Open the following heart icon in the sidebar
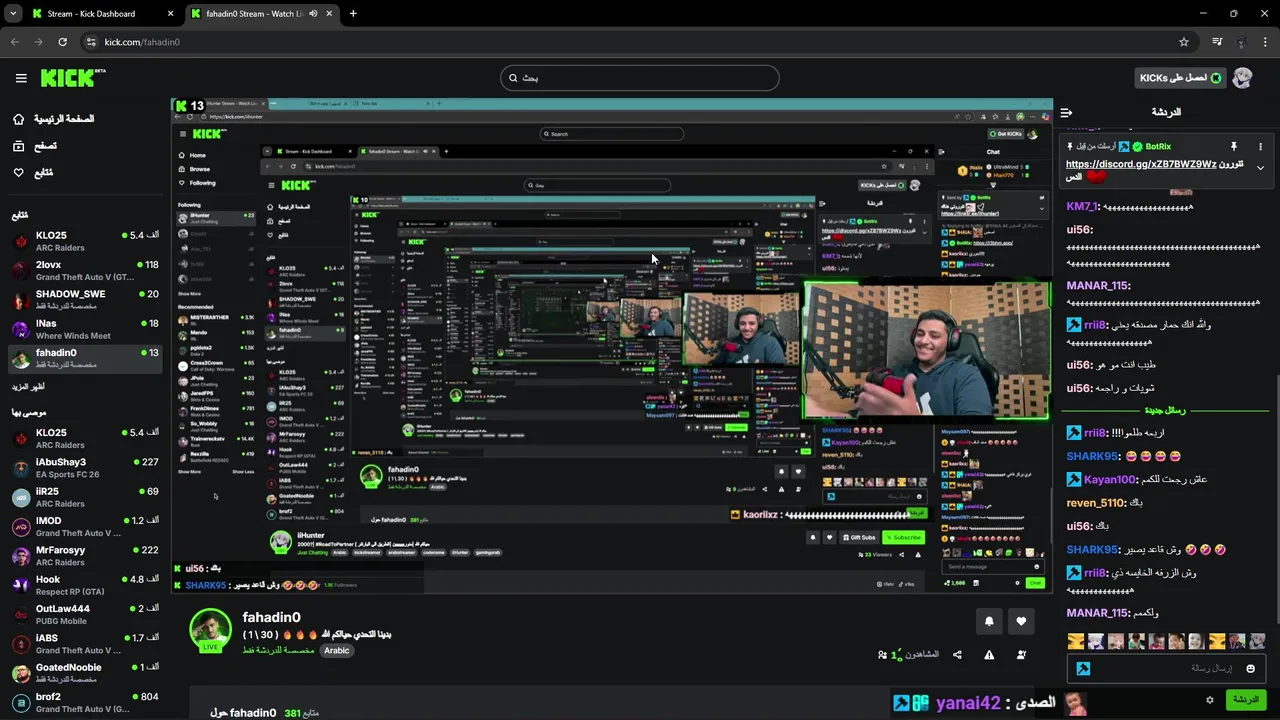The width and height of the screenshot is (1280, 720). pos(18,173)
